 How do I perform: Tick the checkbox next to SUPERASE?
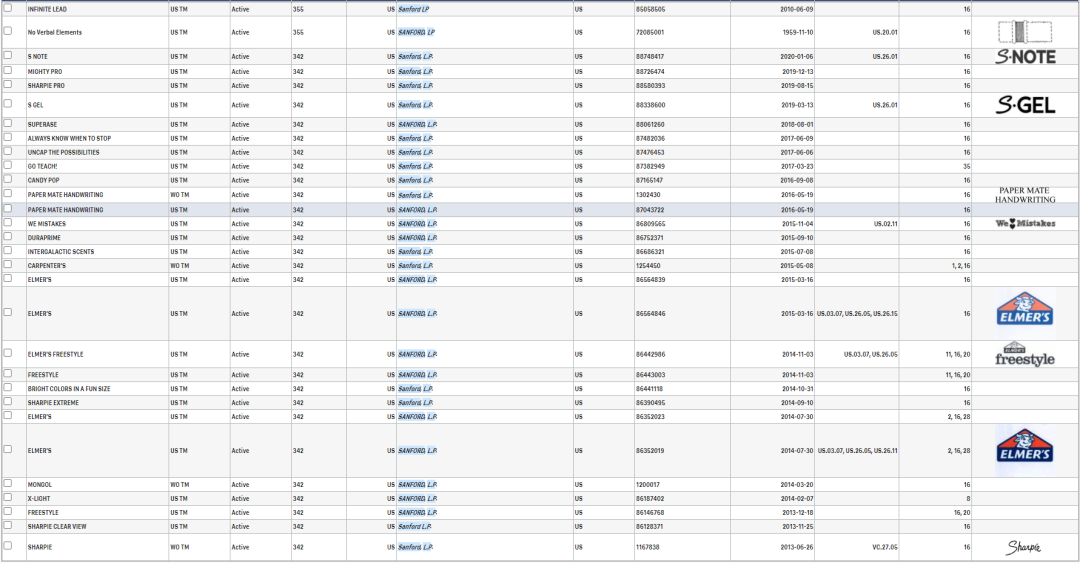[x=8, y=123]
